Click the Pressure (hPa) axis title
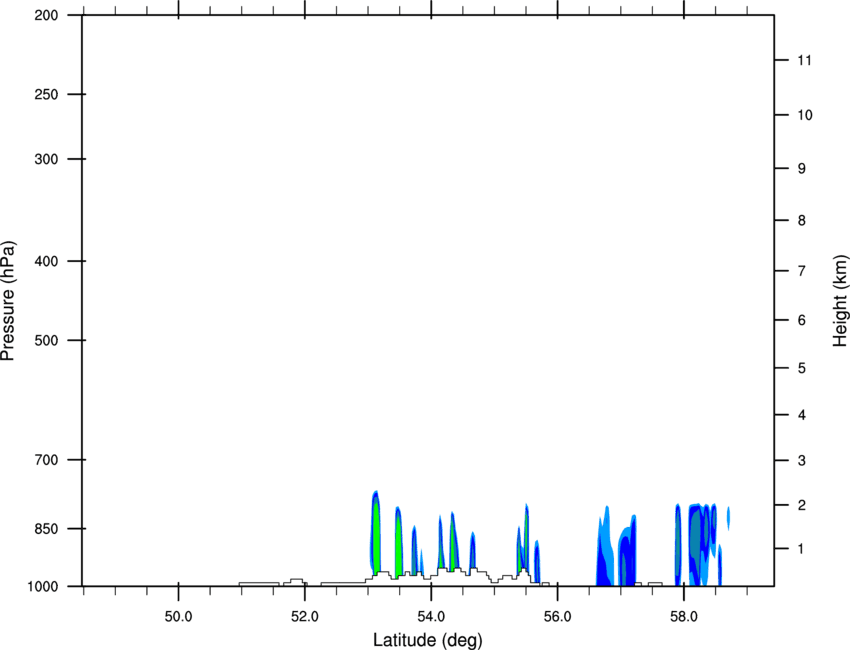This screenshot has width=850, height=650. pyautogui.click(x=8, y=301)
